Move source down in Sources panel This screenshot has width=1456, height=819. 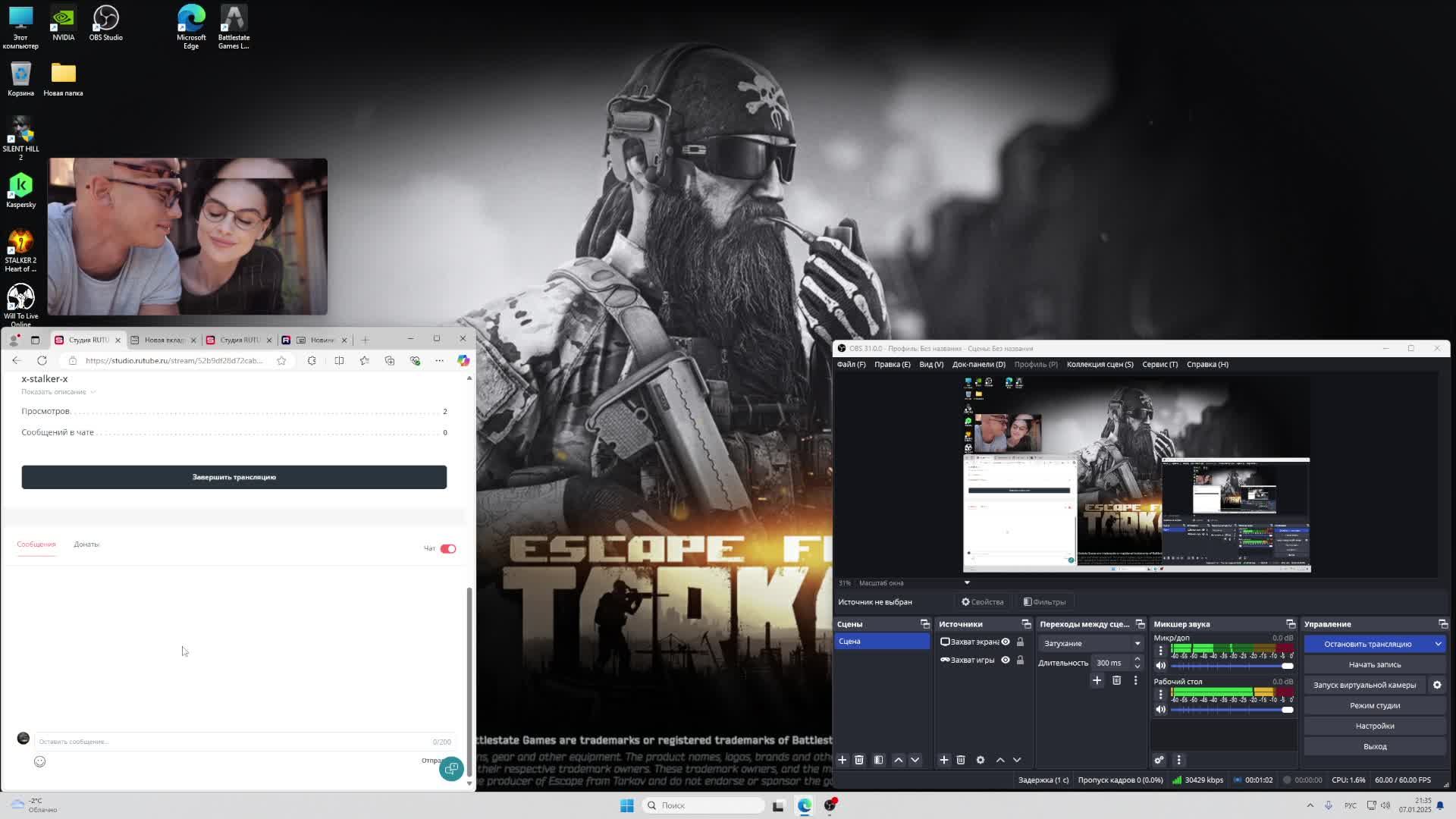point(1017,760)
